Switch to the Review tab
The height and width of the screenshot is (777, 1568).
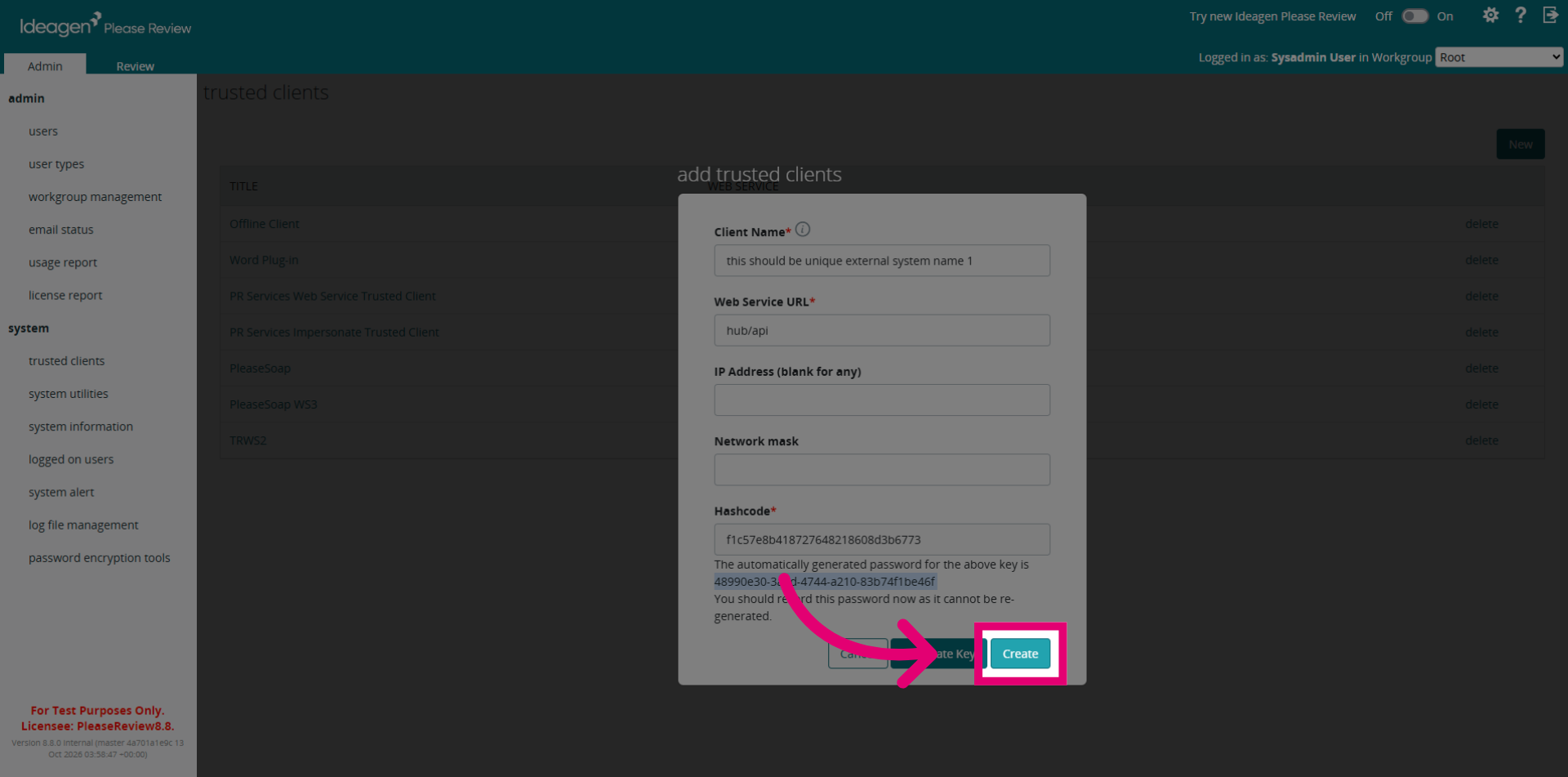135,65
